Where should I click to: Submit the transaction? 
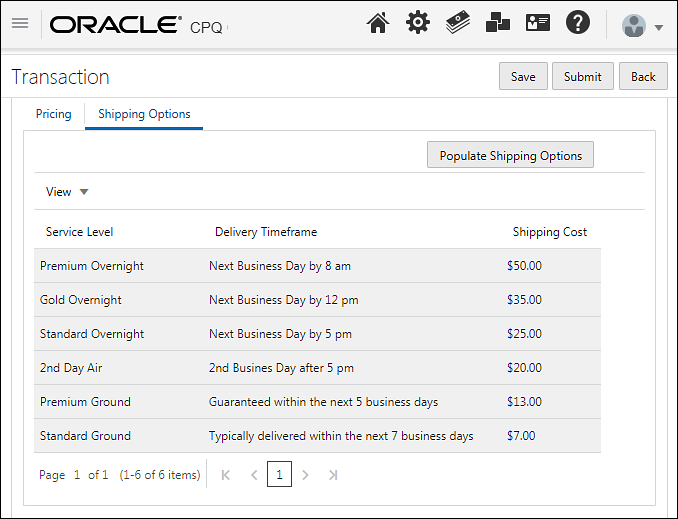[x=582, y=76]
